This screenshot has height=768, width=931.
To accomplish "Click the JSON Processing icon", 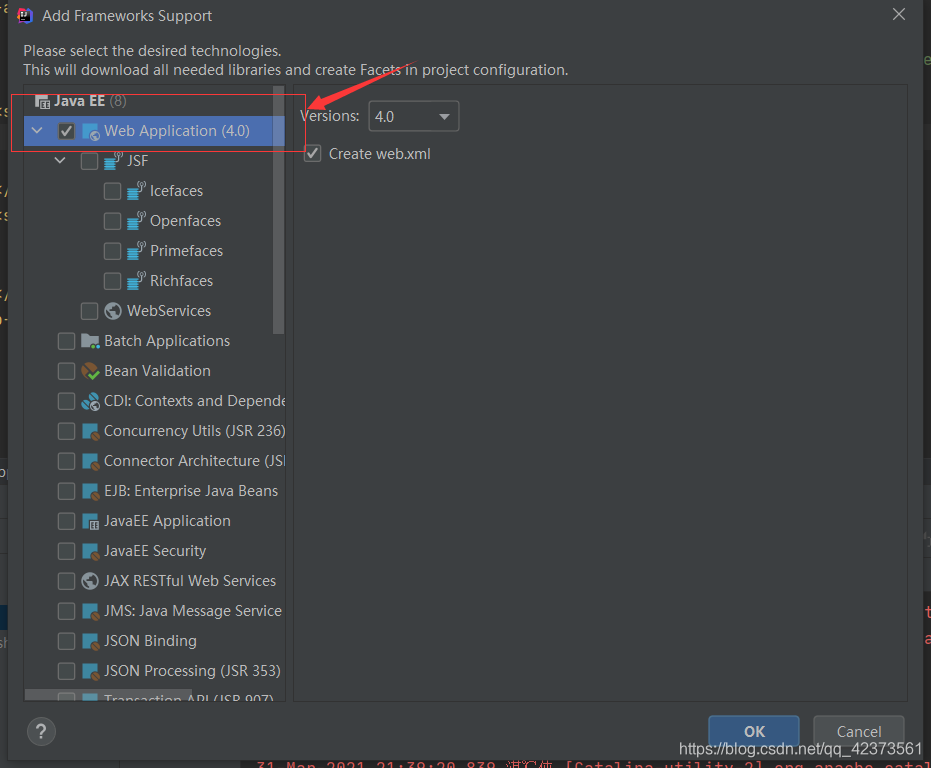I will [90, 672].
